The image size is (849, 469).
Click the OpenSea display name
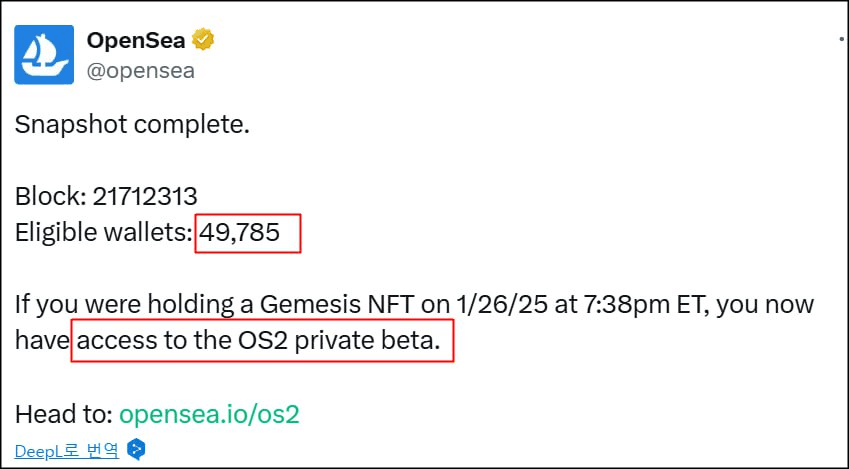[x=136, y=40]
